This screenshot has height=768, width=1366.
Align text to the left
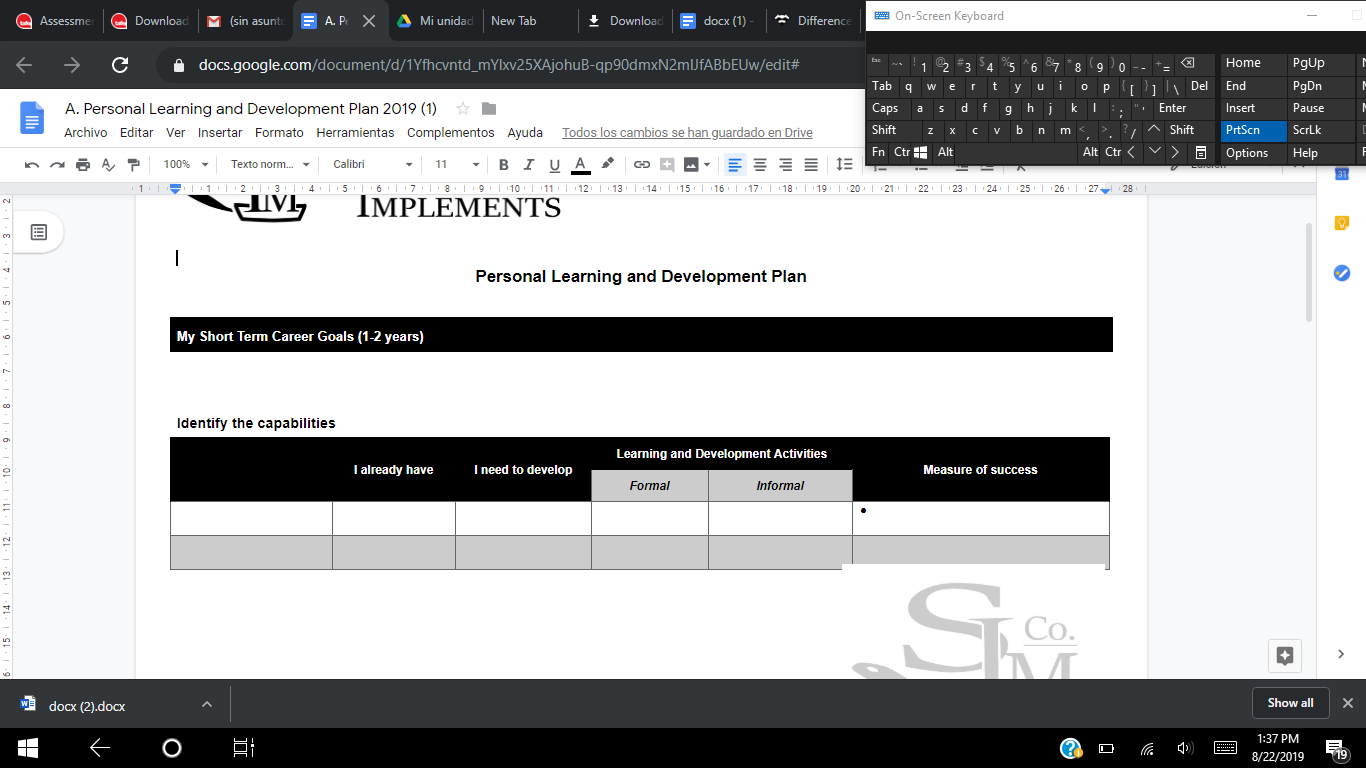tap(735, 165)
